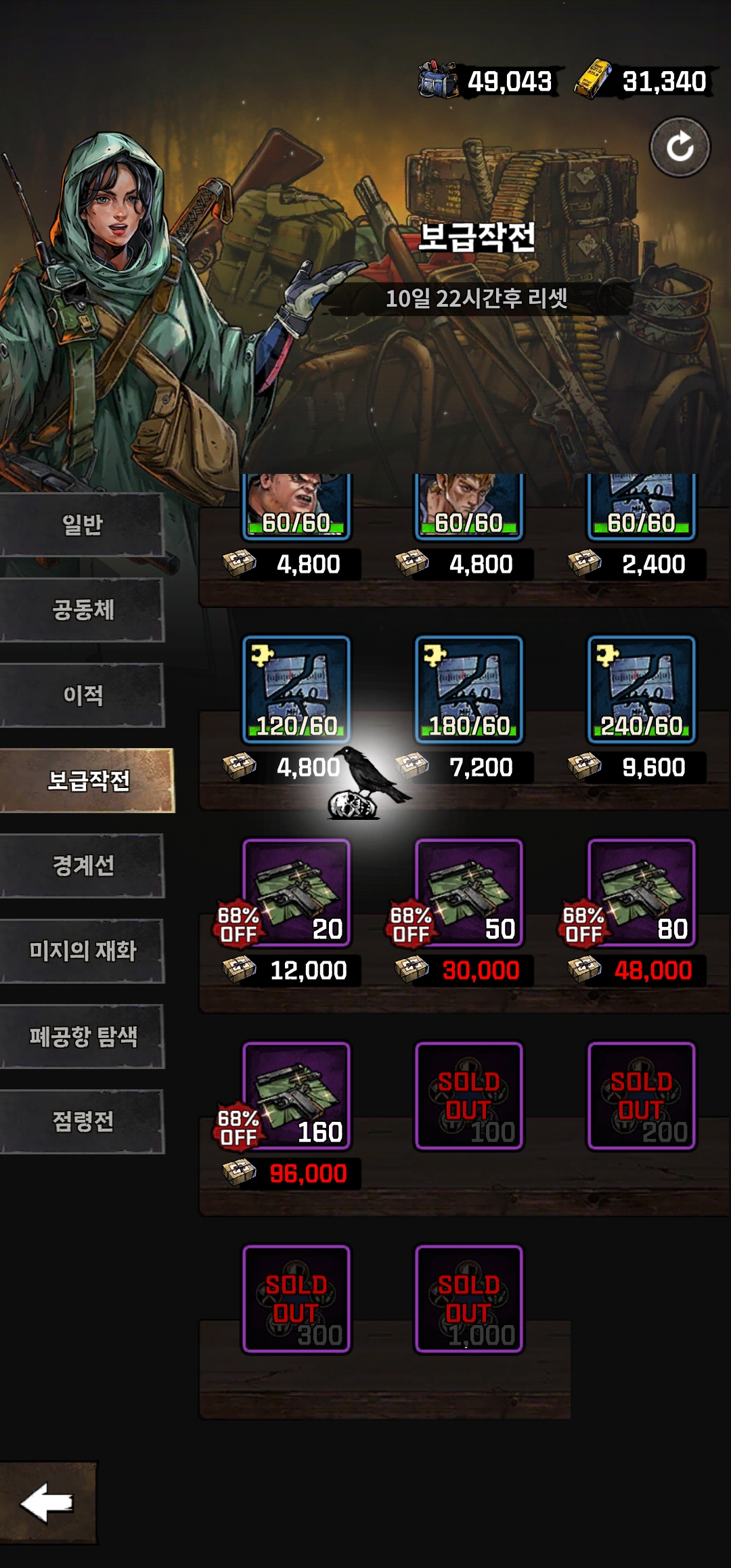Switch to the 폐공항 탐색 tab
Image resolution: width=731 pixels, height=1568 pixels.
click(x=82, y=1037)
